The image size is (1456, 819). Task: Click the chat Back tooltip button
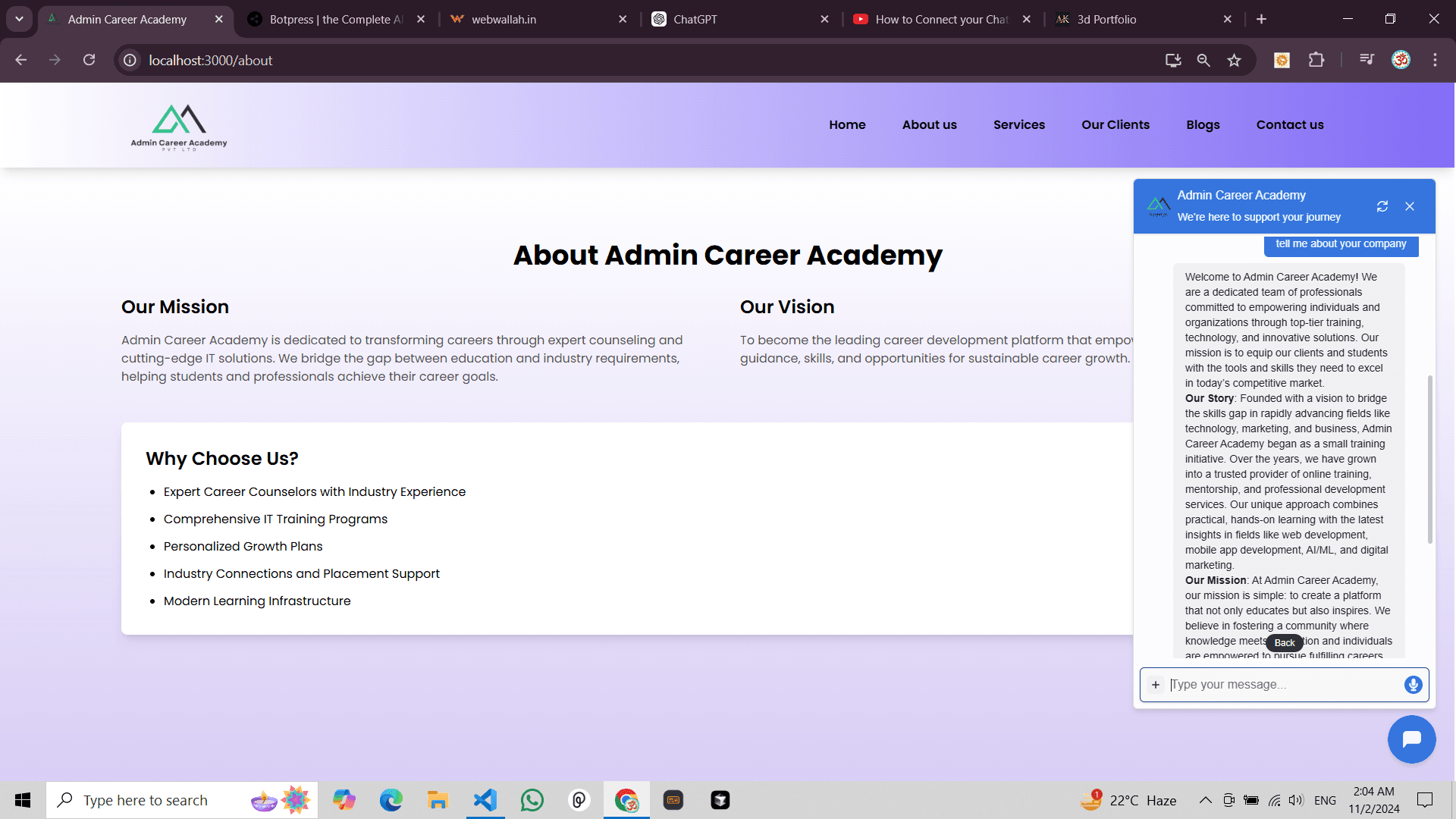(1285, 643)
